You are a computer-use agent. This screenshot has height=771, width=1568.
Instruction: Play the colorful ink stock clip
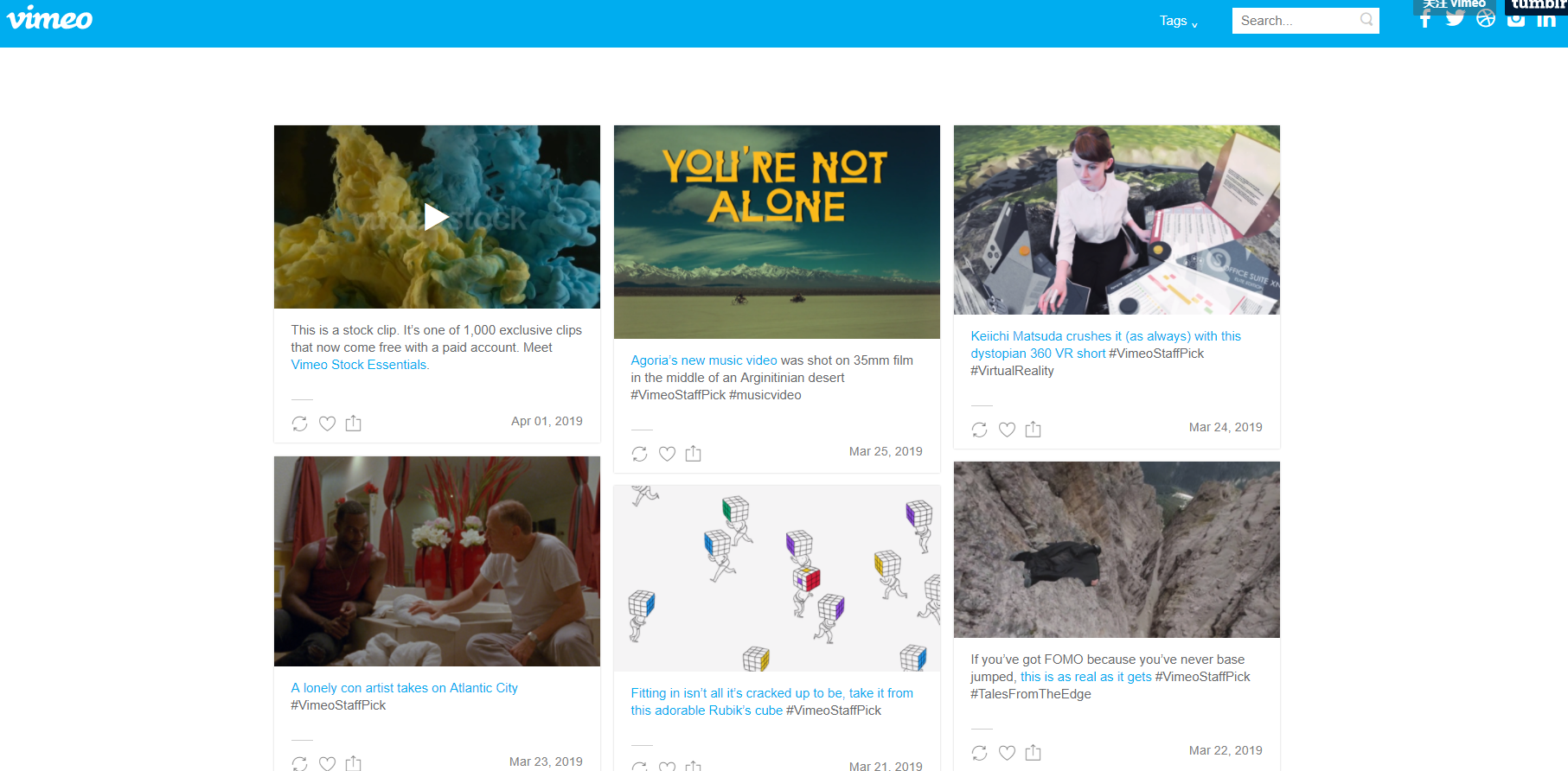436,217
